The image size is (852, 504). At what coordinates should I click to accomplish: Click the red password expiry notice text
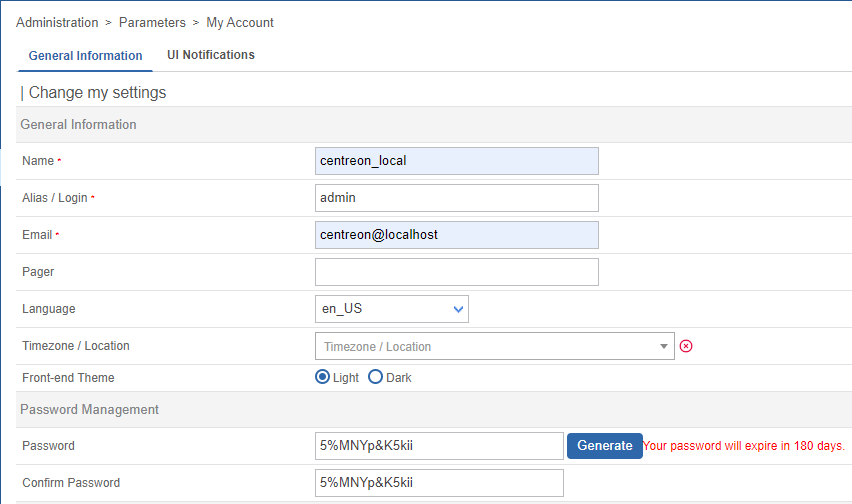(744, 446)
